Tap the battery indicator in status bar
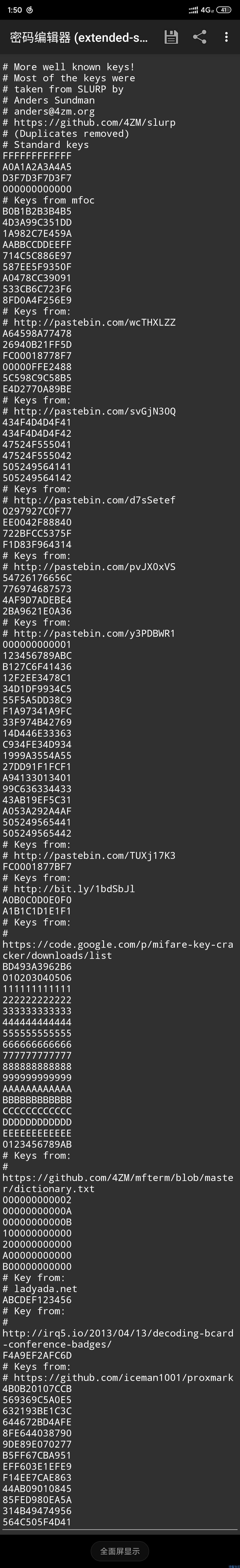240x1568 pixels. click(224, 10)
